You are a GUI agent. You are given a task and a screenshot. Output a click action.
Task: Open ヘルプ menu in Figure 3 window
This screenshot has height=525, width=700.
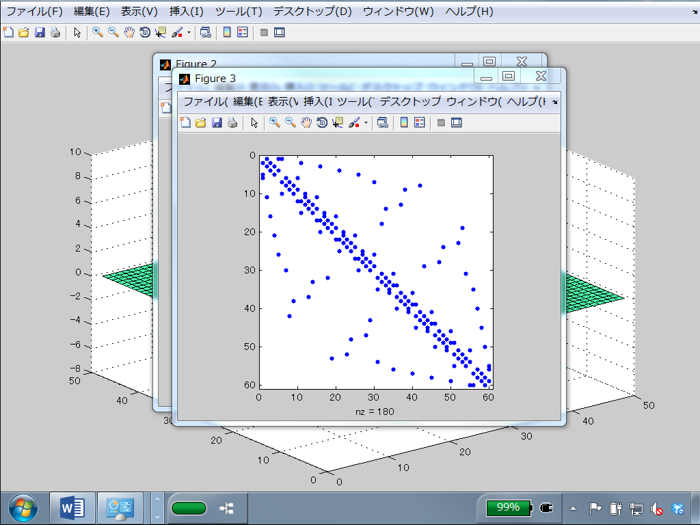point(526,101)
